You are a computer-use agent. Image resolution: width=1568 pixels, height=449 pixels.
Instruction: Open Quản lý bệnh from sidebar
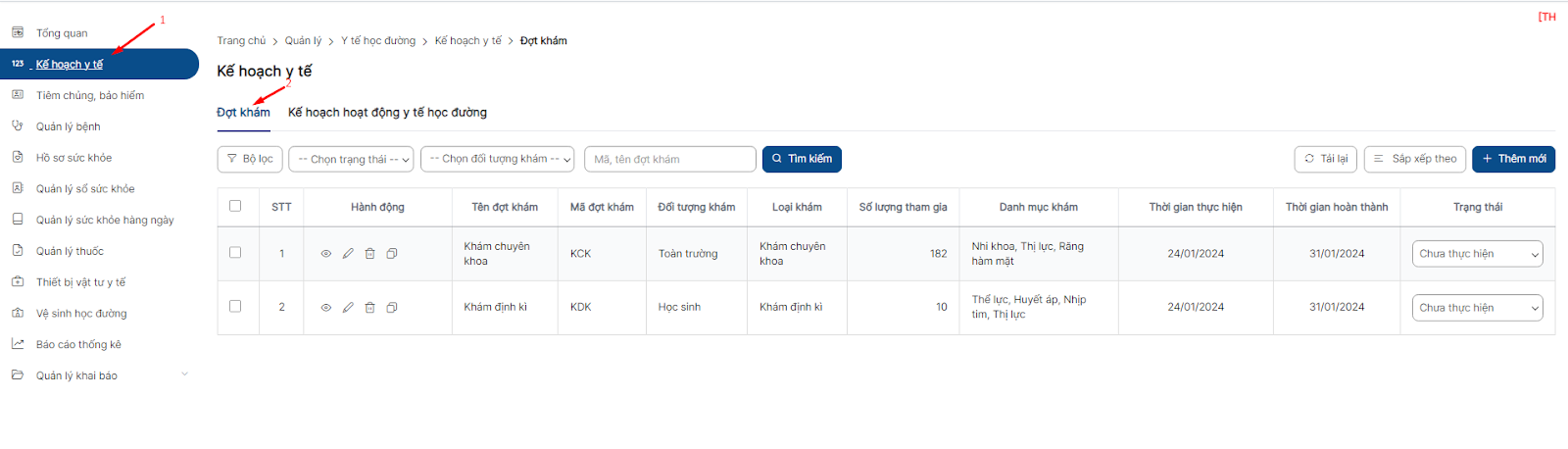tap(68, 126)
